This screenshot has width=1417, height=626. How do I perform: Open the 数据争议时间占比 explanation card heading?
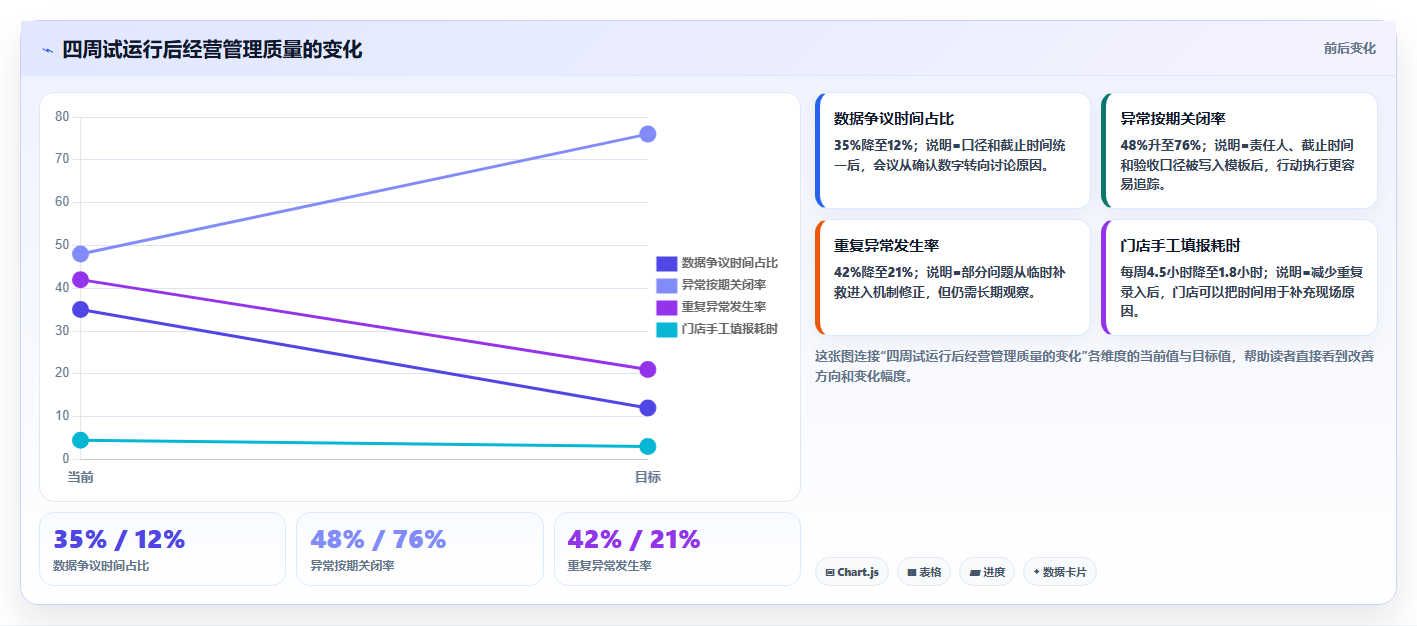pos(894,118)
